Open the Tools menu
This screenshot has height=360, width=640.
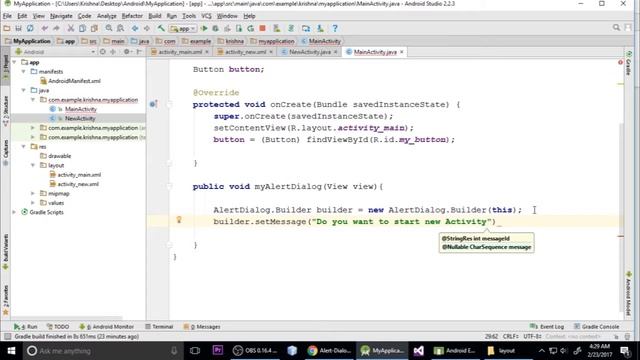pos(189,16)
